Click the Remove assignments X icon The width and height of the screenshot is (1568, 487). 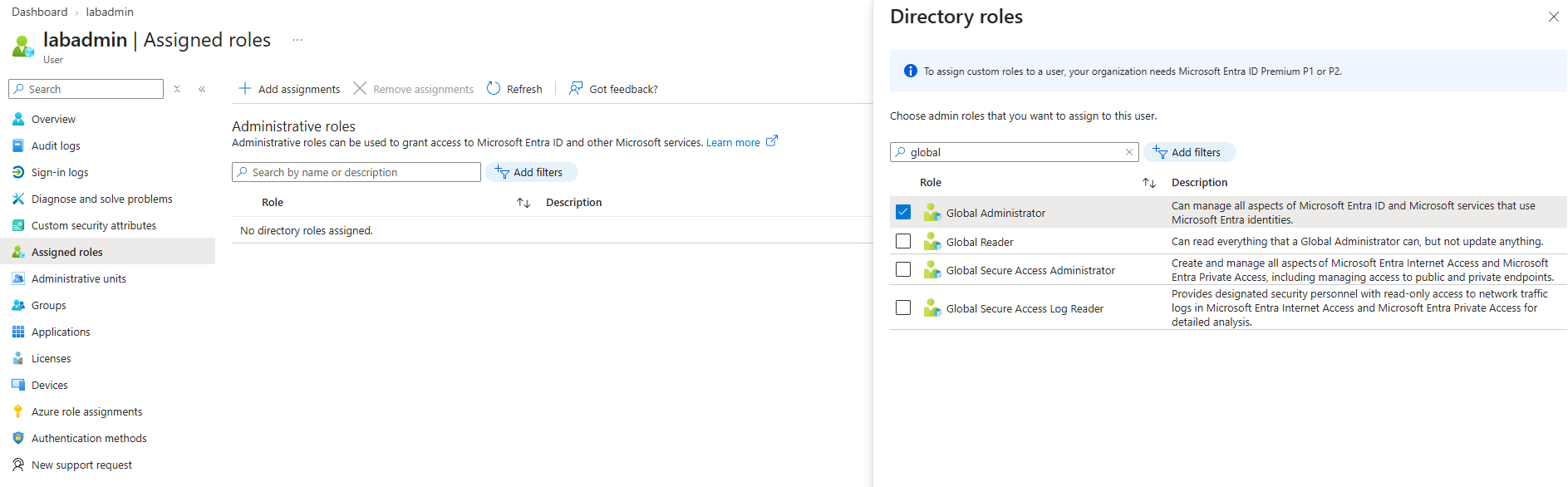pyautogui.click(x=360, y=88)
